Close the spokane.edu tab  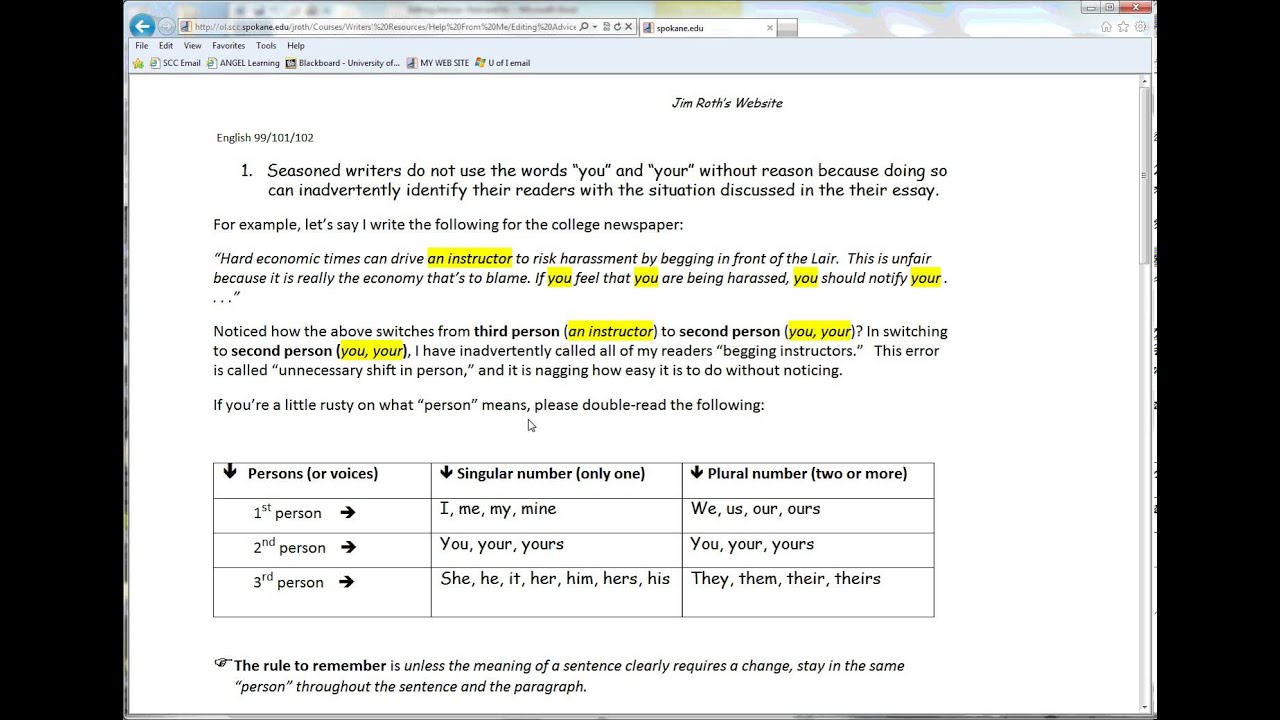point(770,28)
